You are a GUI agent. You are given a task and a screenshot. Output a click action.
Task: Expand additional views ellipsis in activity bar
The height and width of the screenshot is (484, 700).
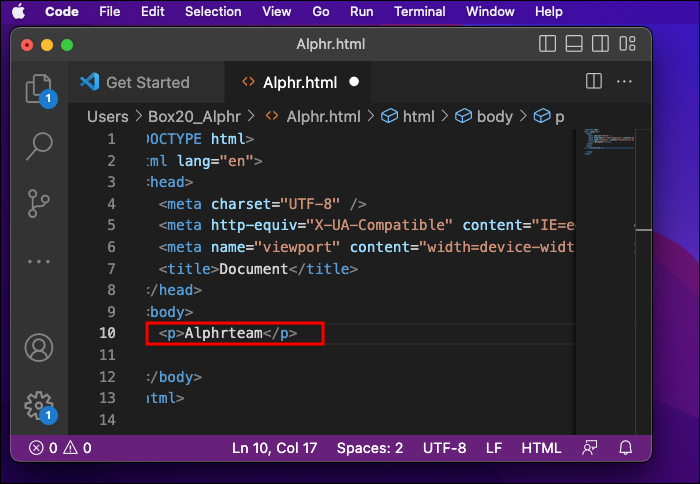[39, 261]
